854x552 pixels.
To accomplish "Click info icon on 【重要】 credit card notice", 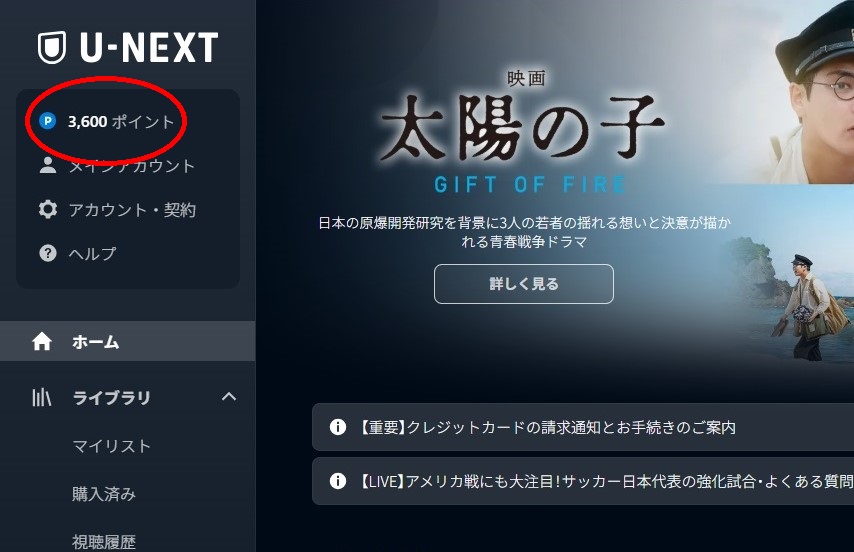I will pos(338,427).
